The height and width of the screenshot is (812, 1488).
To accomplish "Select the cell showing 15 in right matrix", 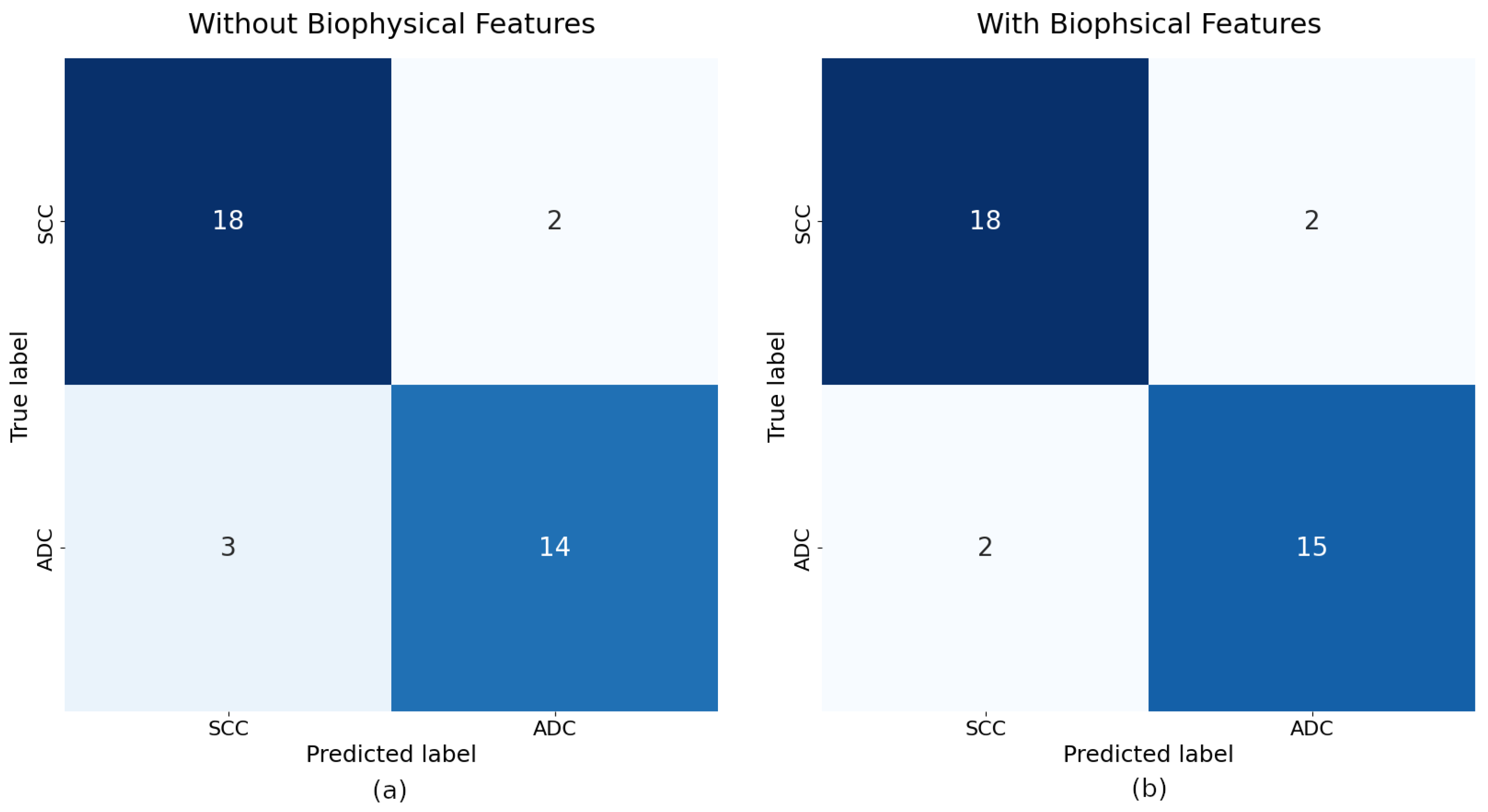I will pyautogui.click(x=1311, y=547).
